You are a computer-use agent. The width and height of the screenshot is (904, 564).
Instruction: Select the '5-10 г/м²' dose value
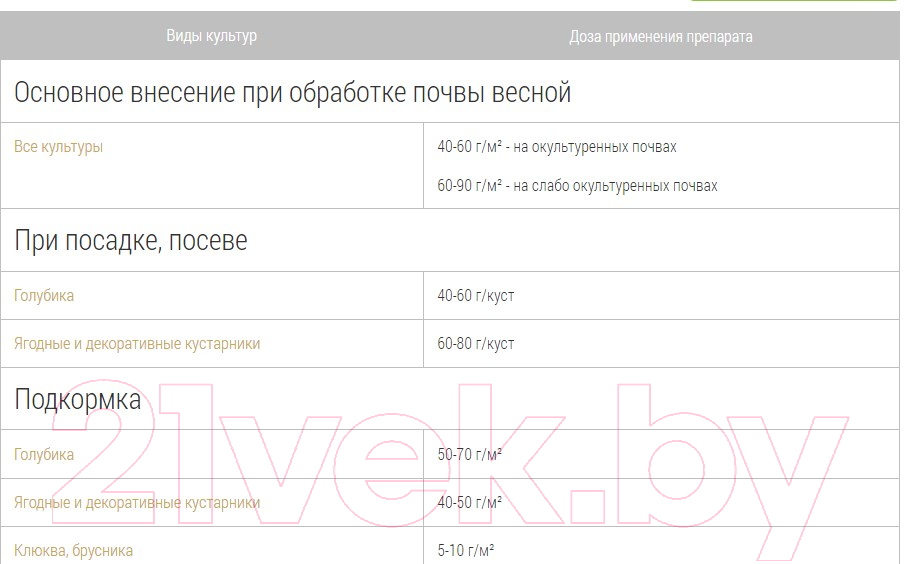[x=466, y=551]
